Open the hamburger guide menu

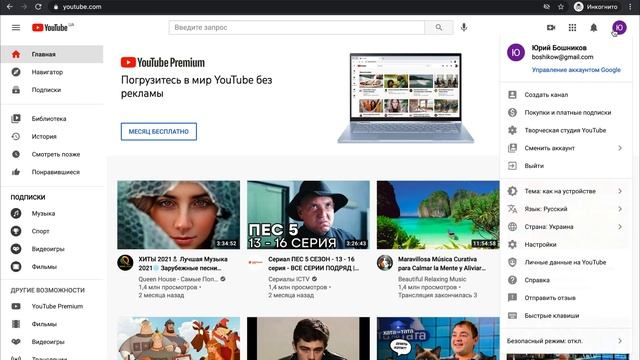pos(16,28)
